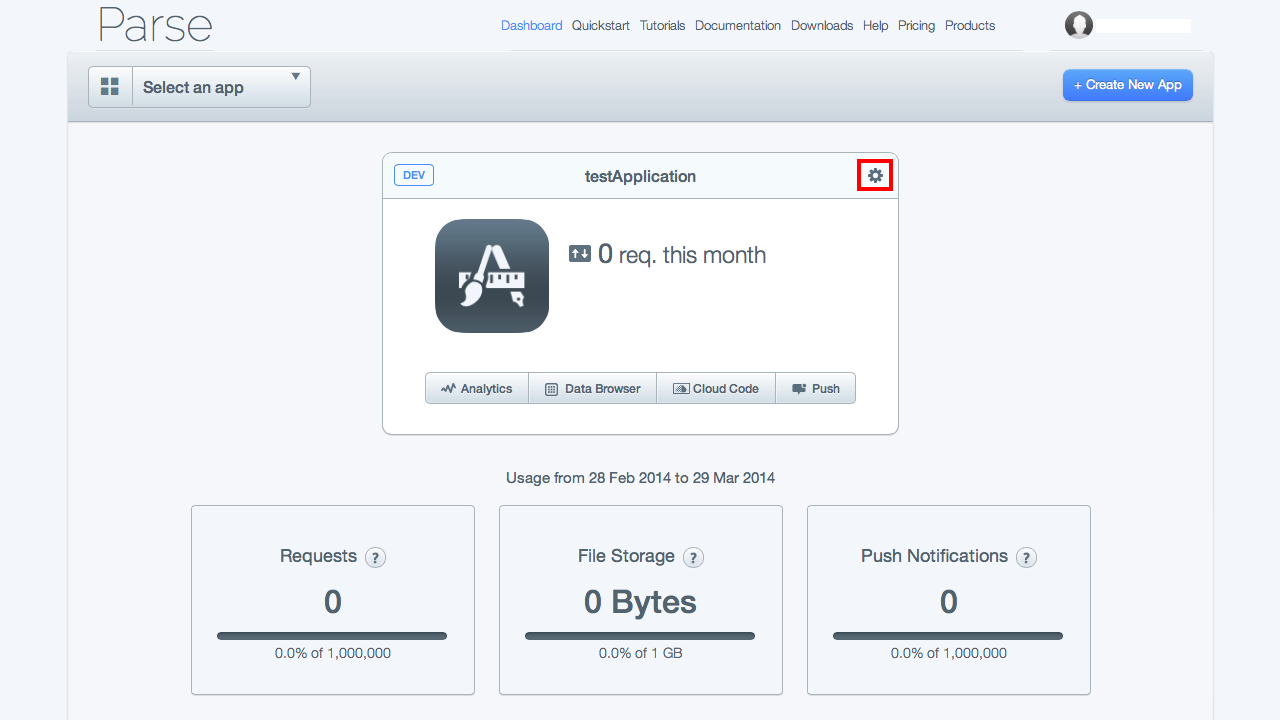Open the Tutorials nav link

pos(662,26)
